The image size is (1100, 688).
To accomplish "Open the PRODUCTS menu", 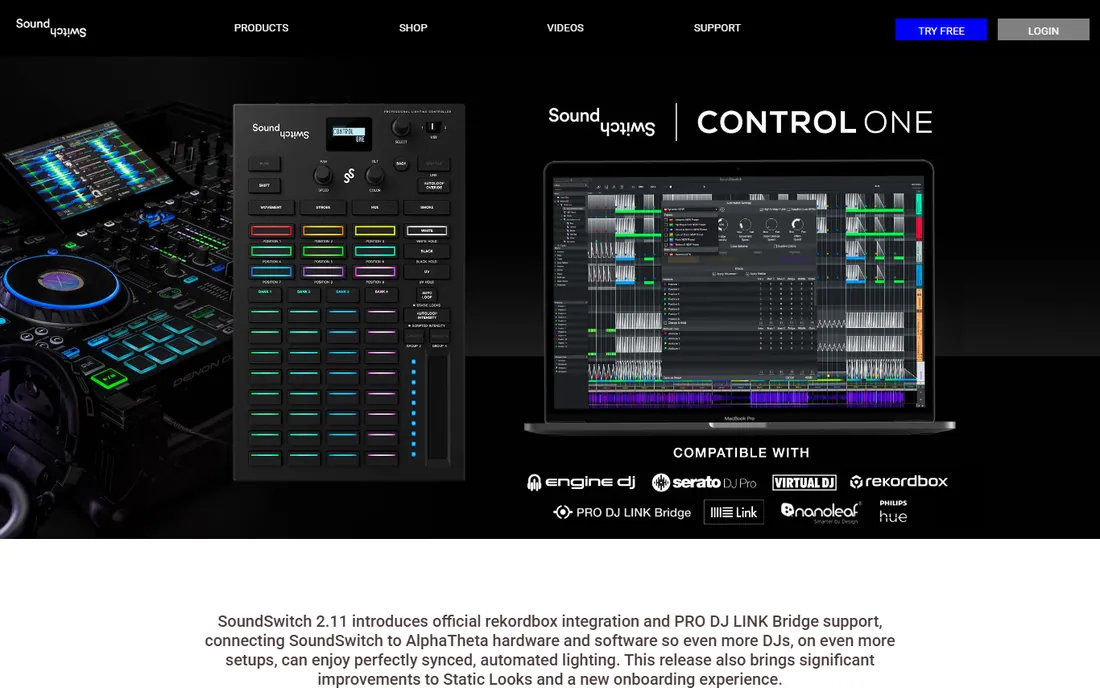I will coord(261,28).
